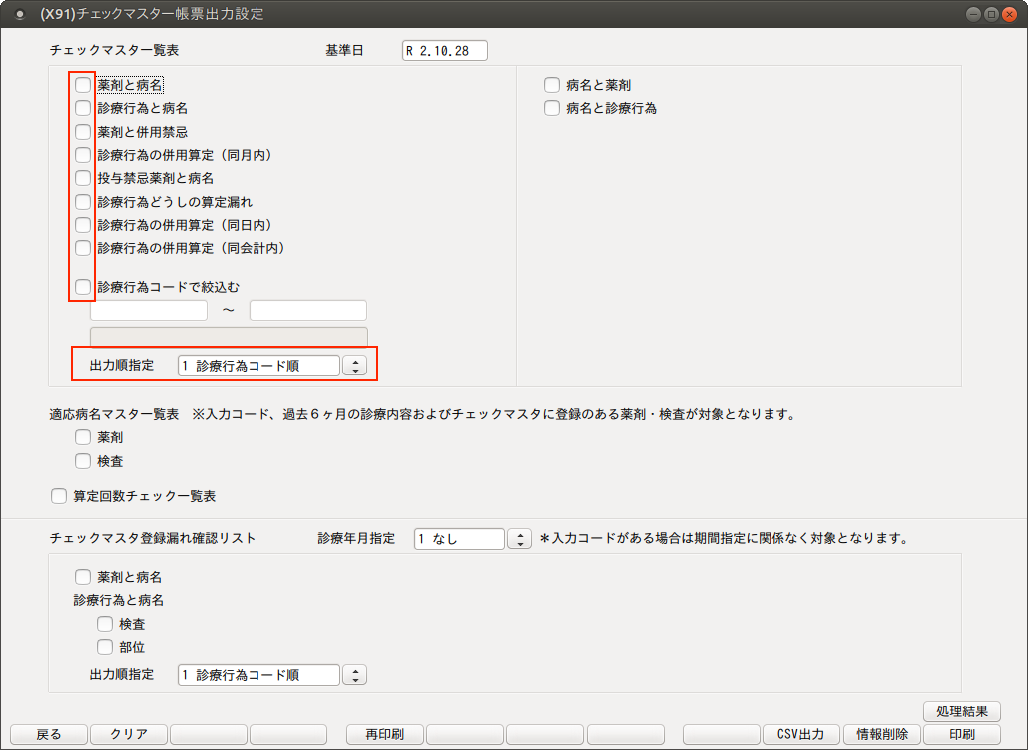Expand the 診療年月指定 dropdown
This screenshot has width=1028, height=750.
pos(520,539)
